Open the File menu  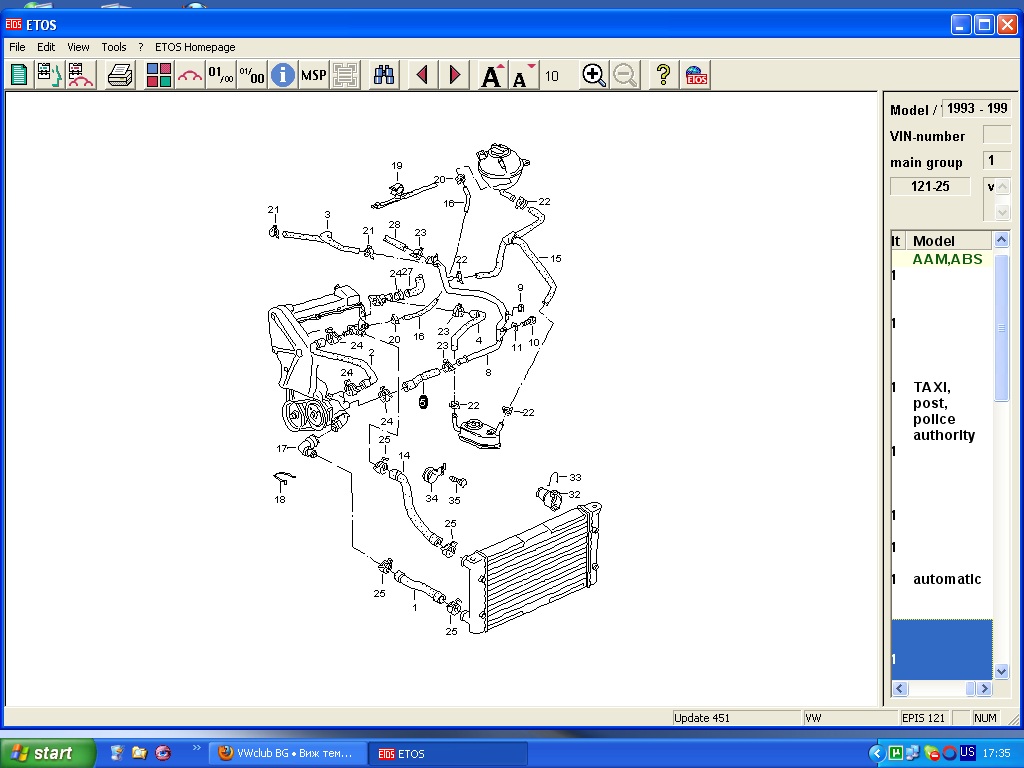[17, 47]
